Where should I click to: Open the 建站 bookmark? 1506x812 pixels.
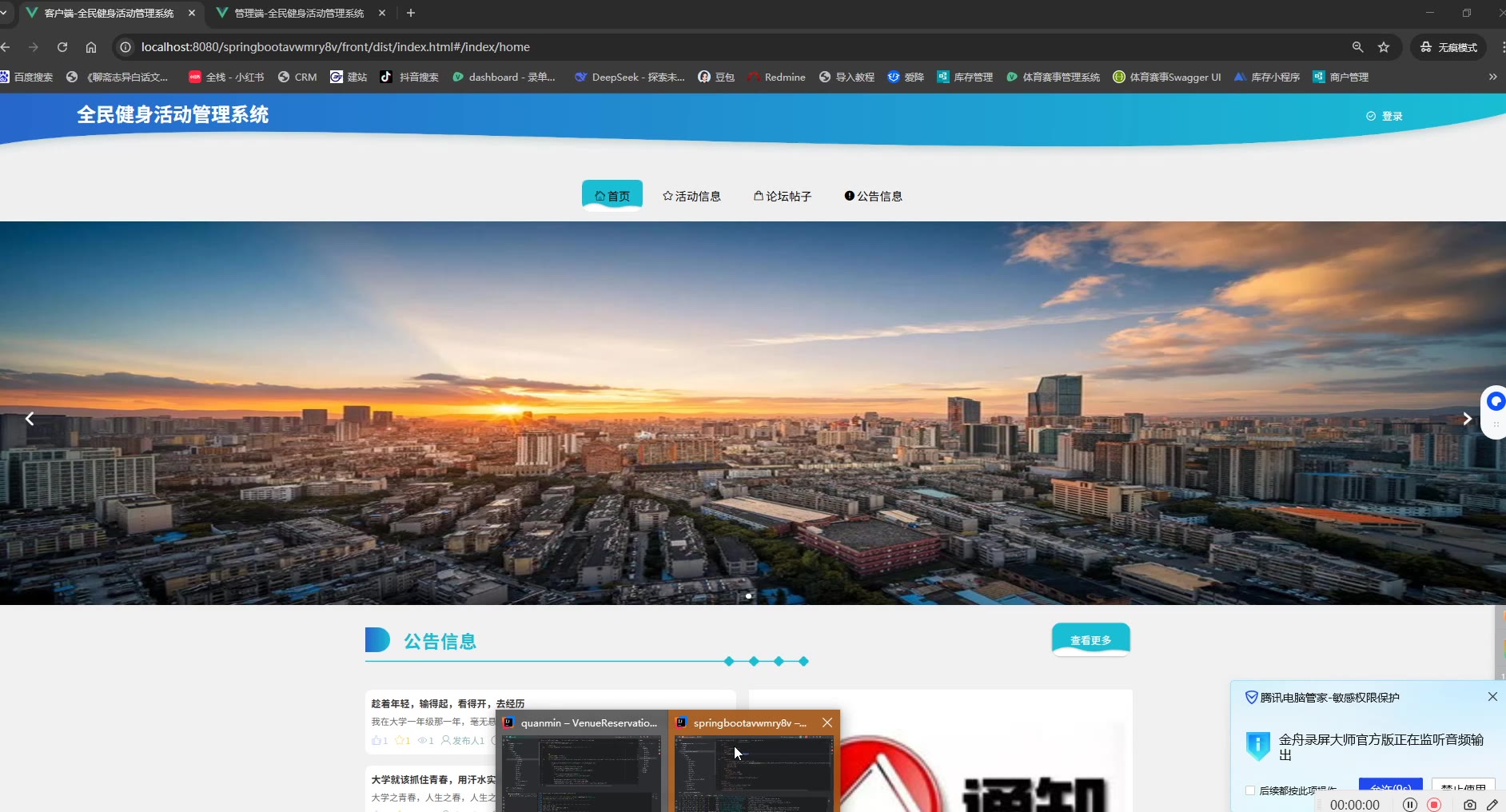[349, 77]
